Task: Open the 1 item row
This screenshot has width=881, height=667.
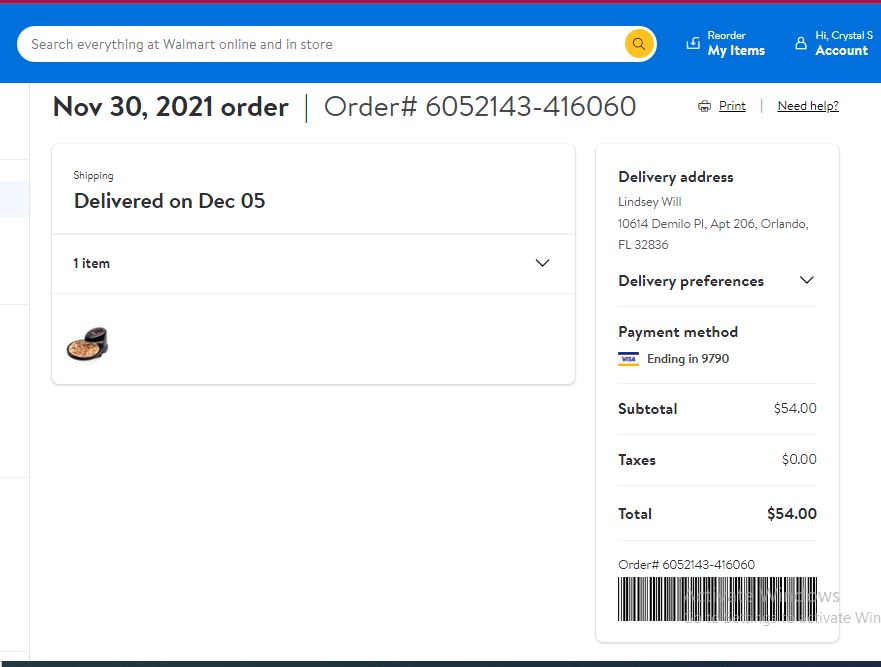Action: tap(313, 264)
